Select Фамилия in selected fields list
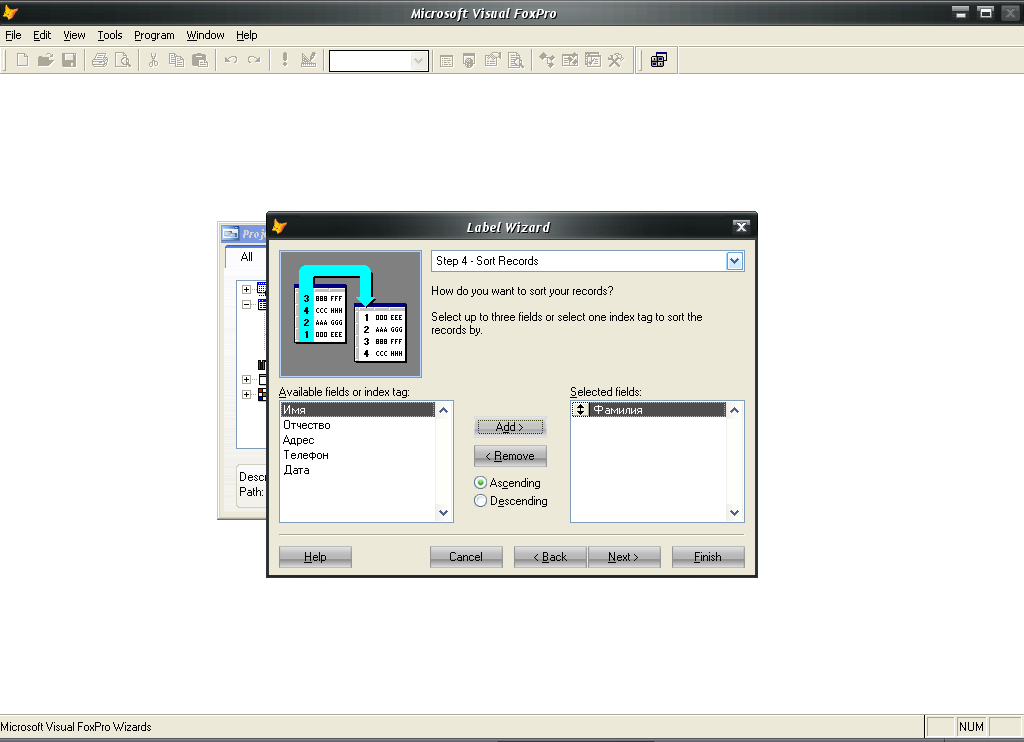 (657, 410)
